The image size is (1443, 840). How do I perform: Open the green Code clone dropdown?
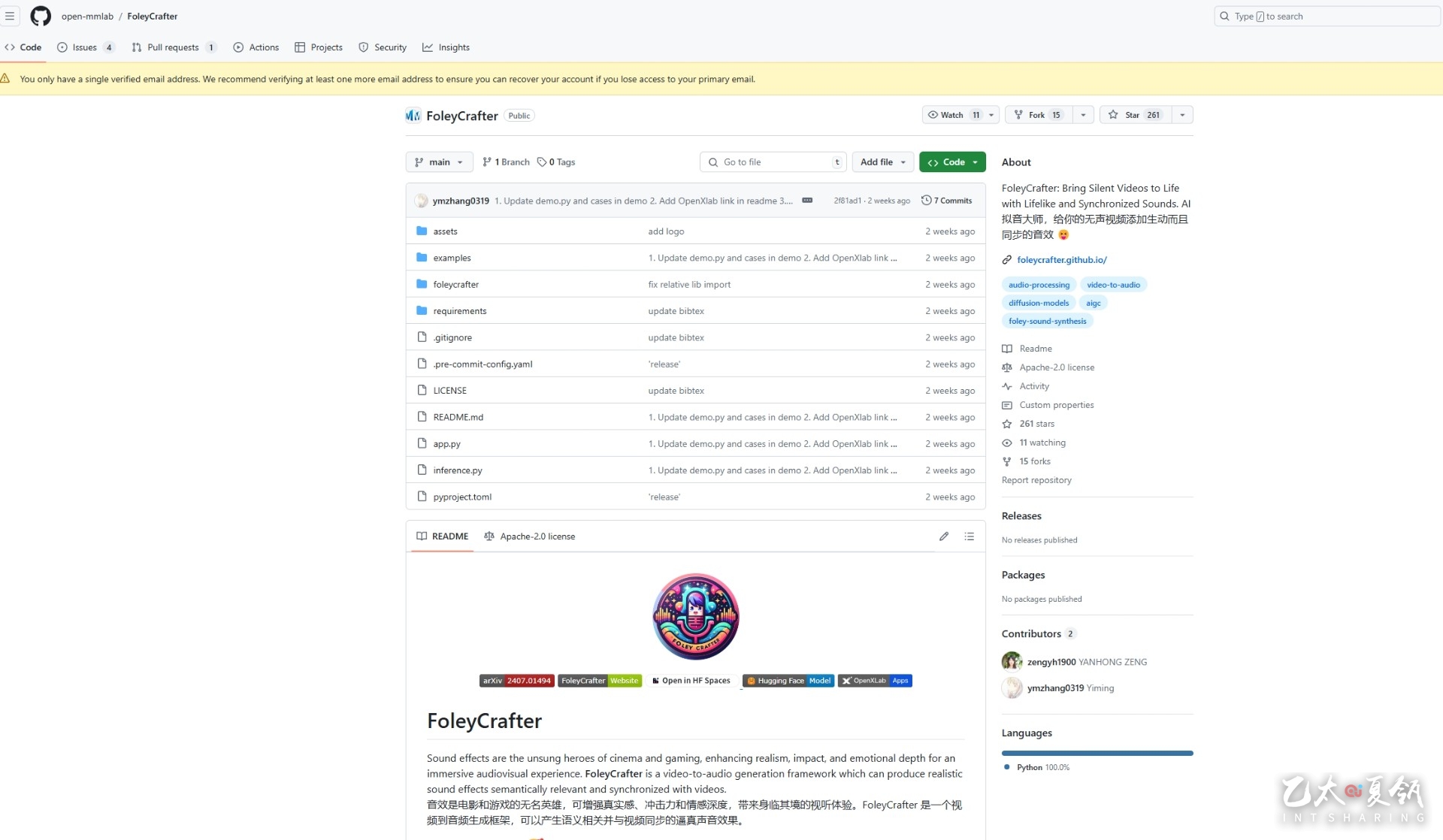(x=952, y=162)
